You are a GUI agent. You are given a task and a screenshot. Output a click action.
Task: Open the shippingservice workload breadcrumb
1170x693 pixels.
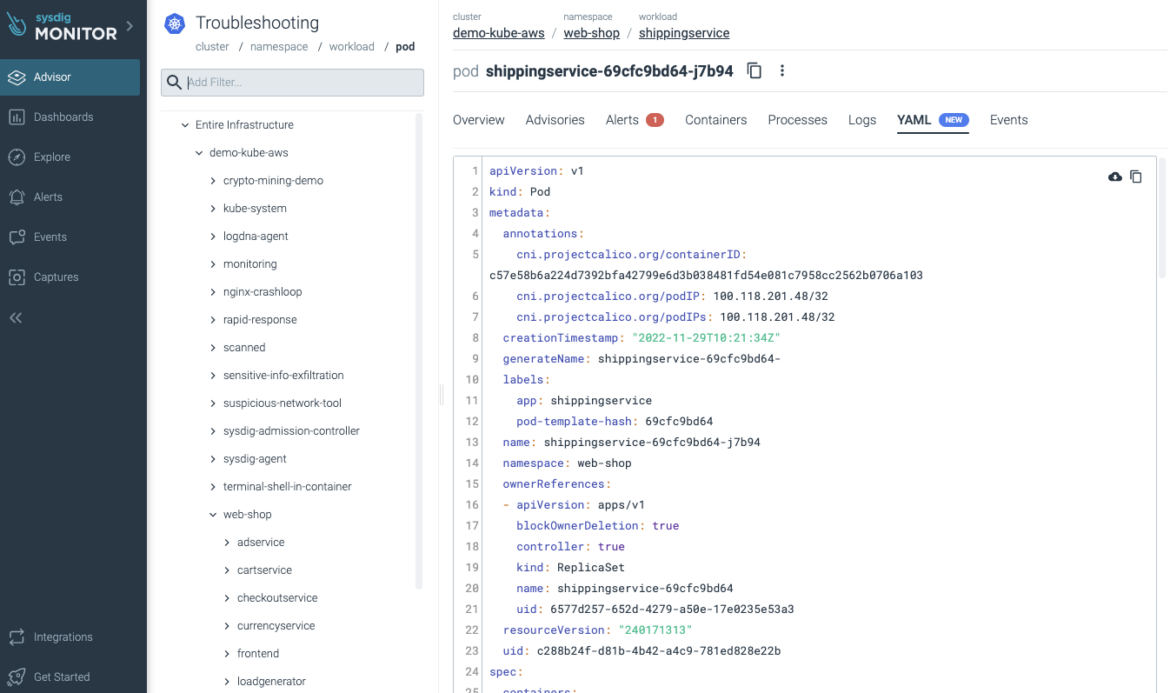(684, 32)
